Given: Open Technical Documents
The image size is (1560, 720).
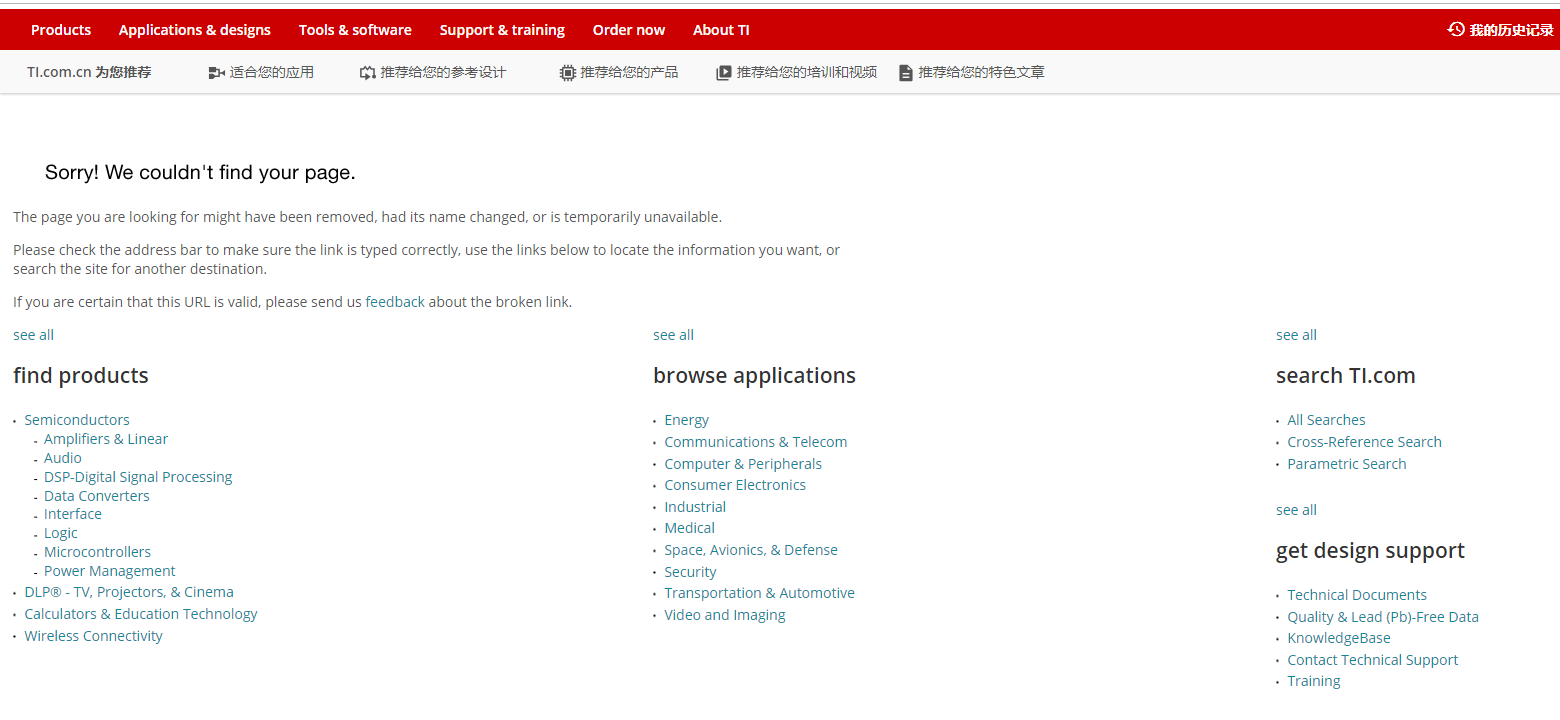Looking at the screenshot, I should (x=1357, y=595).
